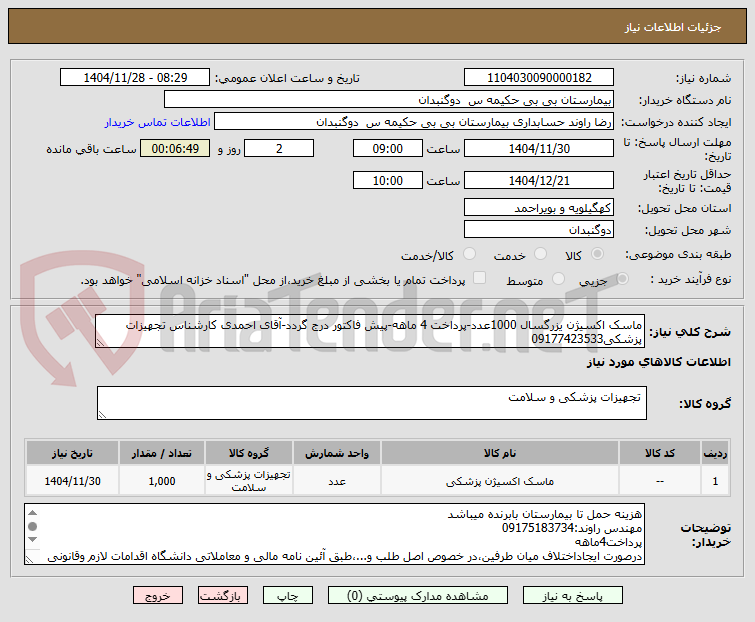Click the validity time 10:00 field
755x622 pixels.
click(388, 181)
